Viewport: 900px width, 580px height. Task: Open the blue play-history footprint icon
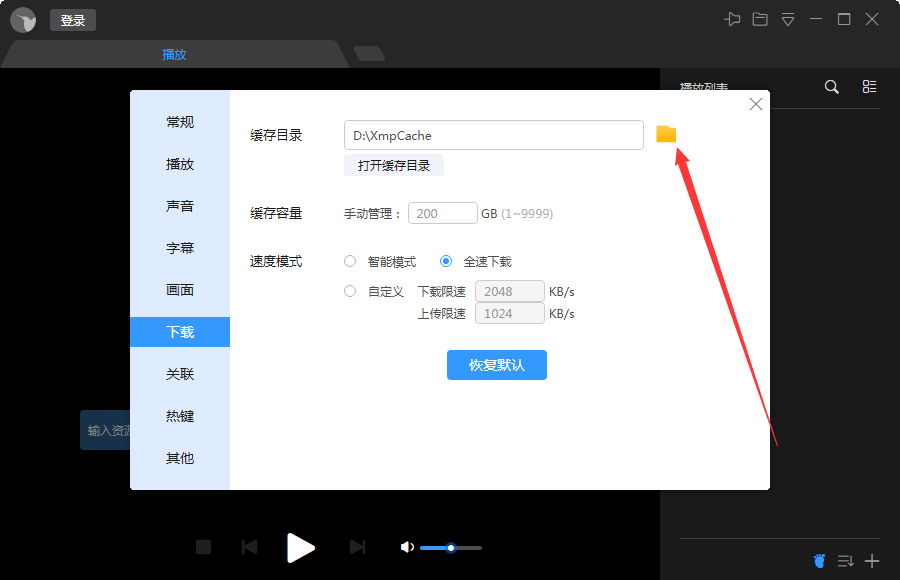tap(820, 560)
